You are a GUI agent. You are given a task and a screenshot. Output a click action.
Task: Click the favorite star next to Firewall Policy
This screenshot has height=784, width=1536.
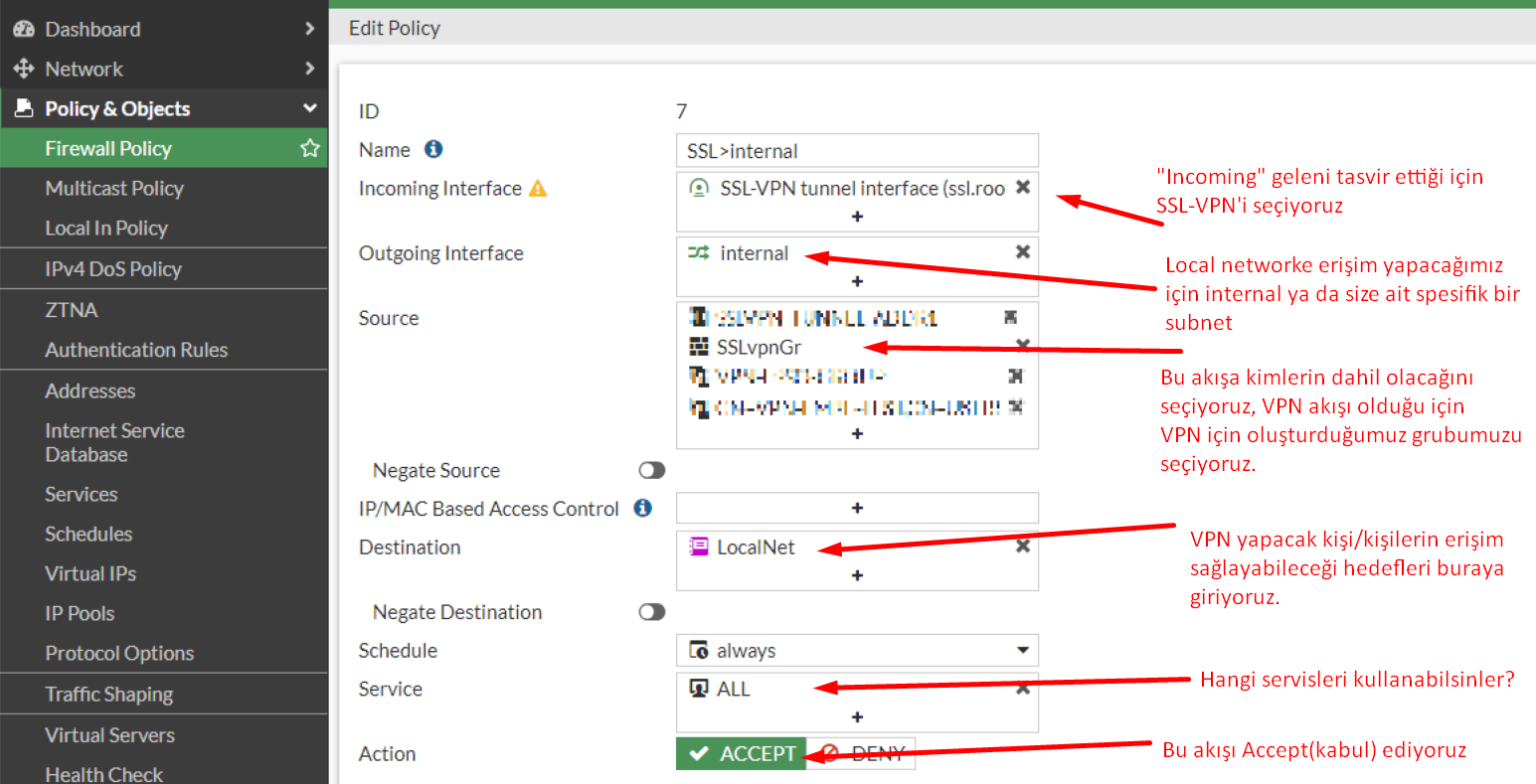coord(310,148)
